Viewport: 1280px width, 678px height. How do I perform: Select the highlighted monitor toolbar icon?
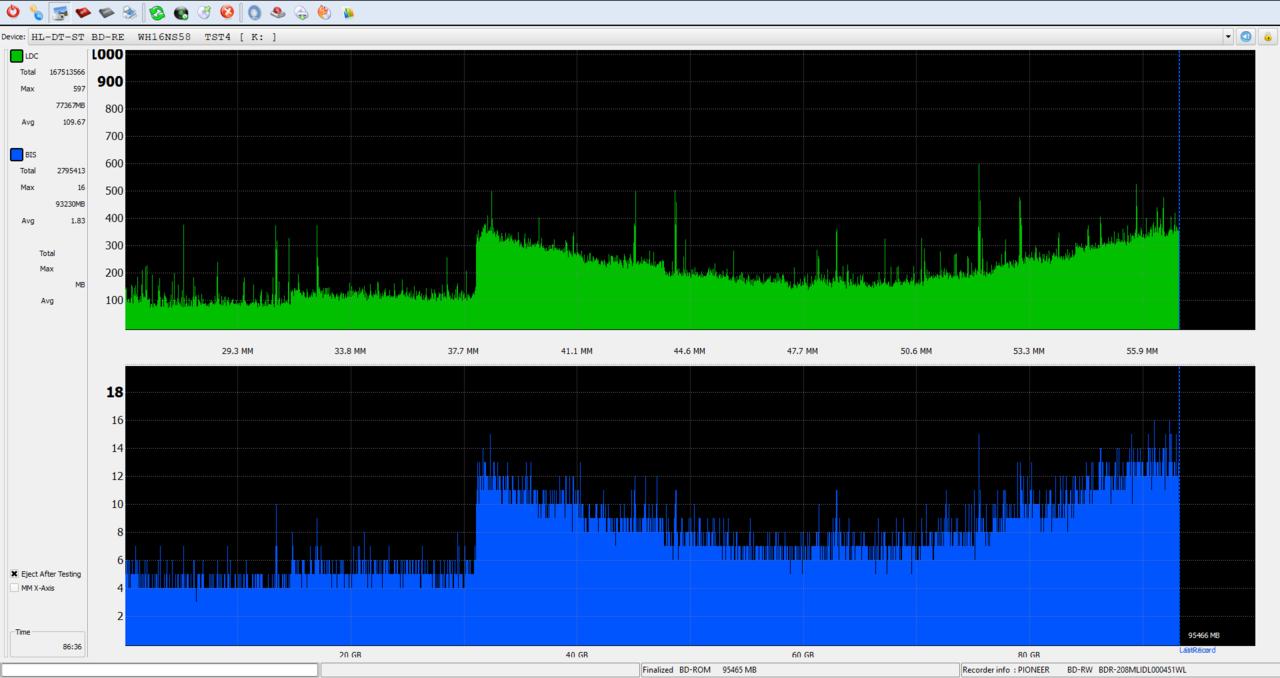point(60,13)
